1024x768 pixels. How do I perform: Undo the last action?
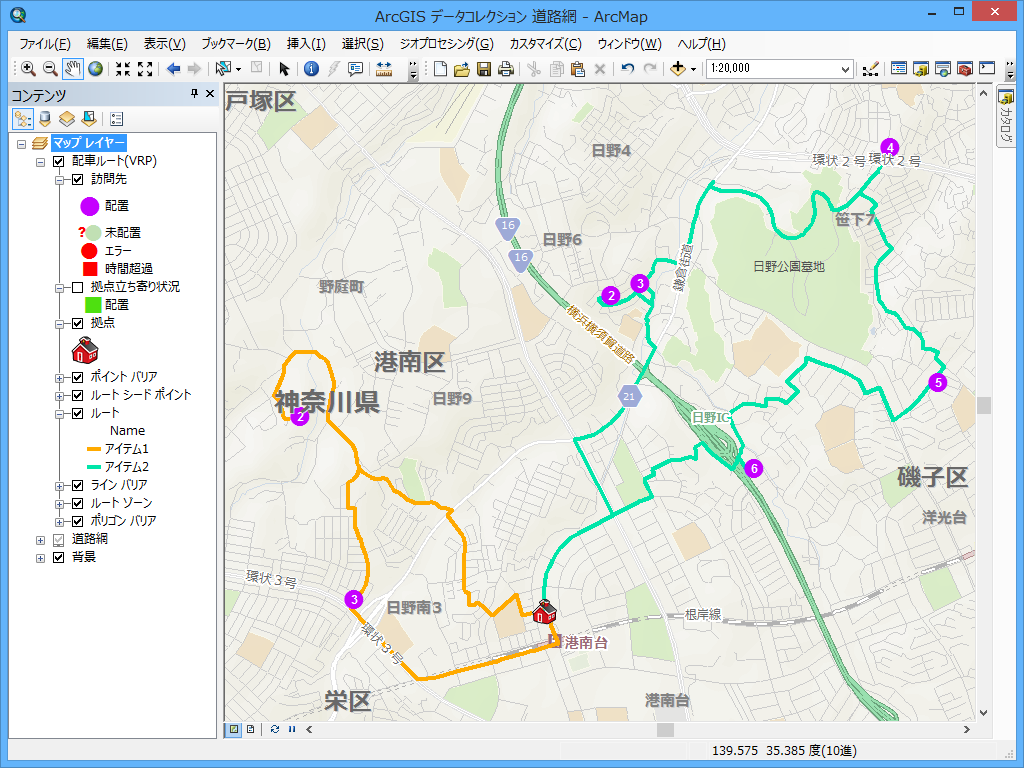click(x=628, y=69)
